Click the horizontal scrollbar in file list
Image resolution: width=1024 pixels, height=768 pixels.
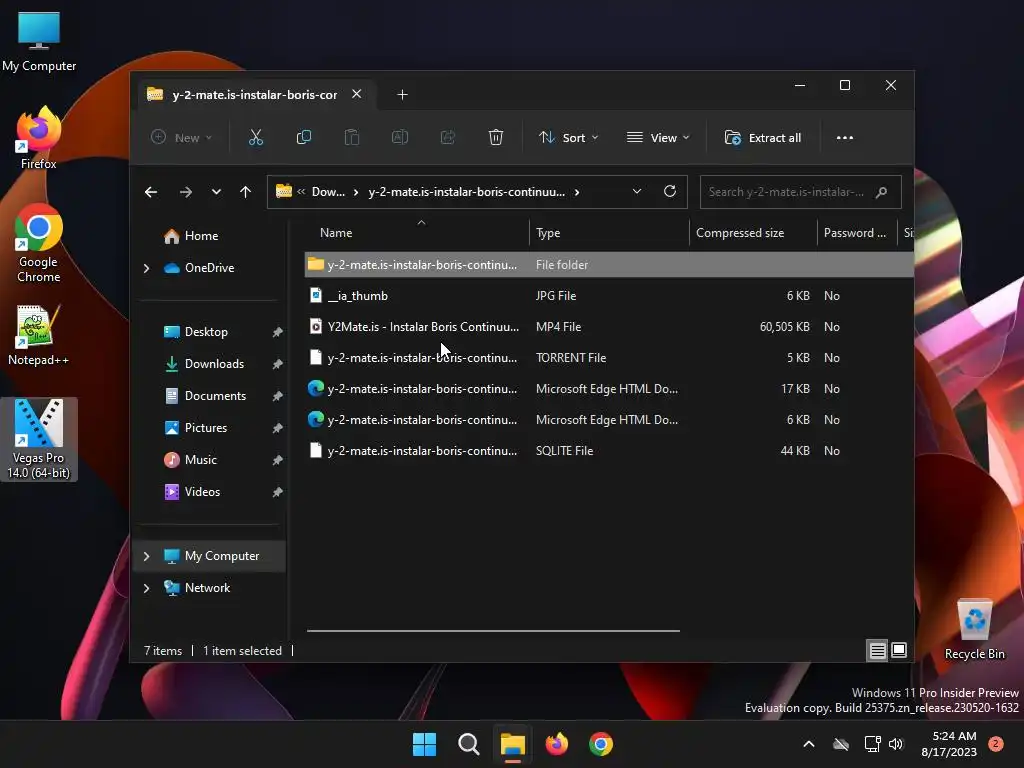pyautogui.click(x=493, y=631)
